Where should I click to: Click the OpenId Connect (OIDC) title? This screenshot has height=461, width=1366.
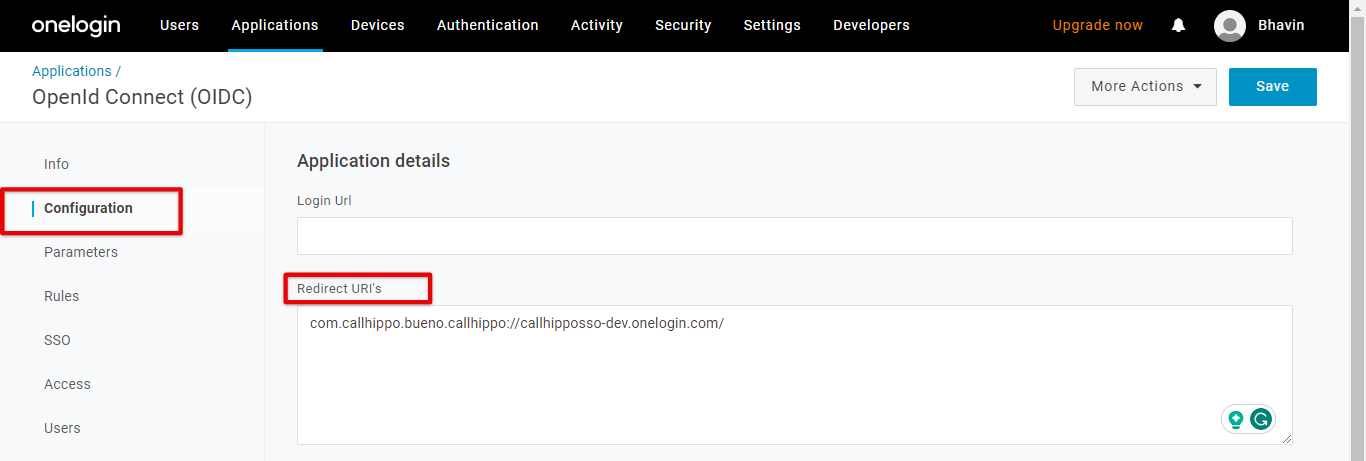pyautogui.click(x=142, y=97)
